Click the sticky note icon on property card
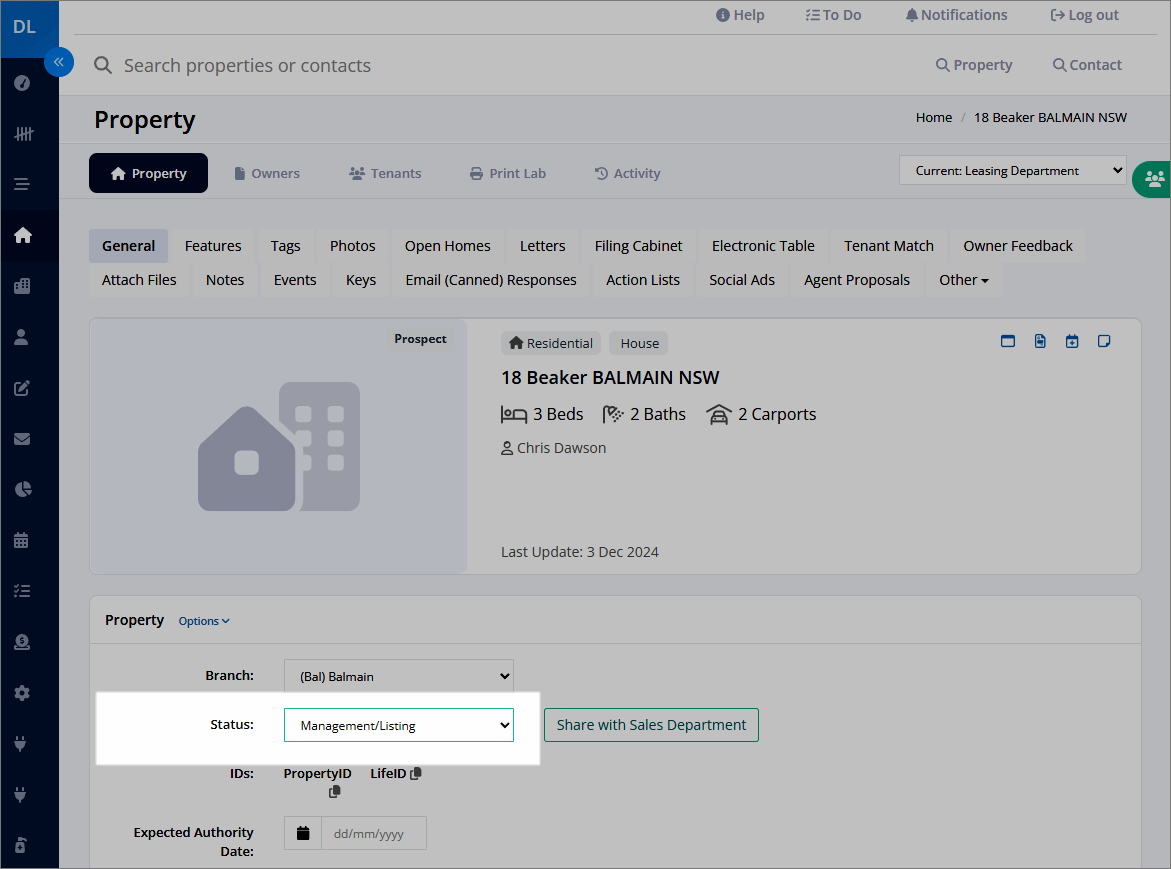1171x869 pixels. point(1104,341)
